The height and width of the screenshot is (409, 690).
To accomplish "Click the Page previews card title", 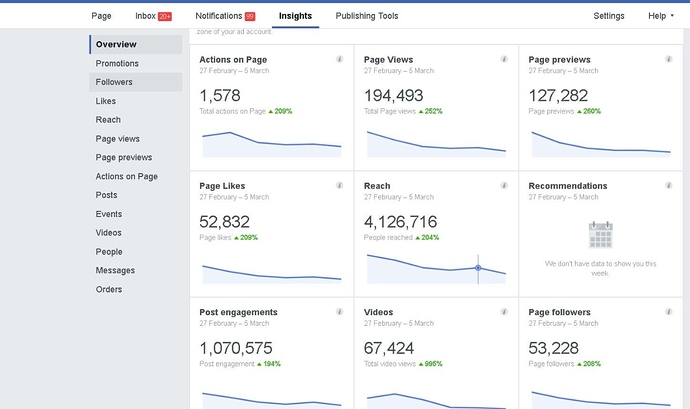I will click(x=559, y=59).
